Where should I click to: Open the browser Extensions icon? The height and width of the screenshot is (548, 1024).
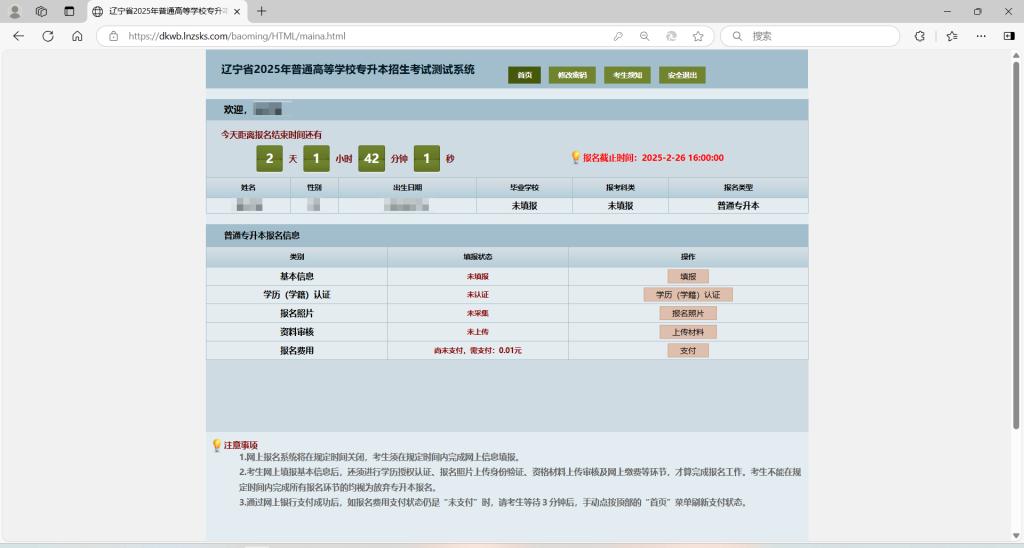click(x=920, y=36)
